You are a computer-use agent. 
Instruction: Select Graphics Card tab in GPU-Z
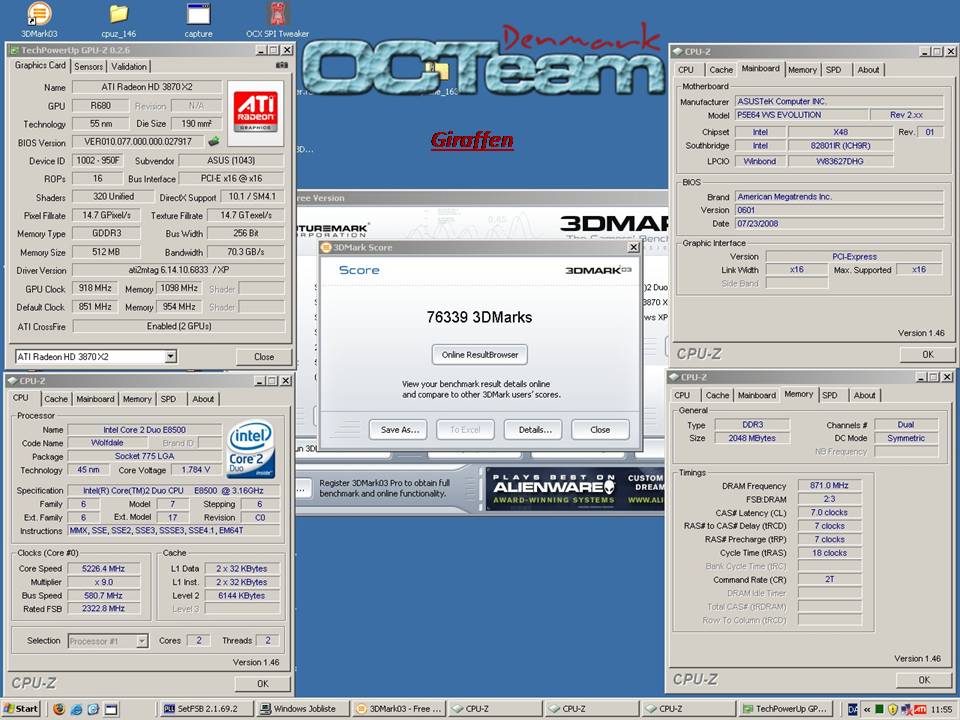click(40, 65)
